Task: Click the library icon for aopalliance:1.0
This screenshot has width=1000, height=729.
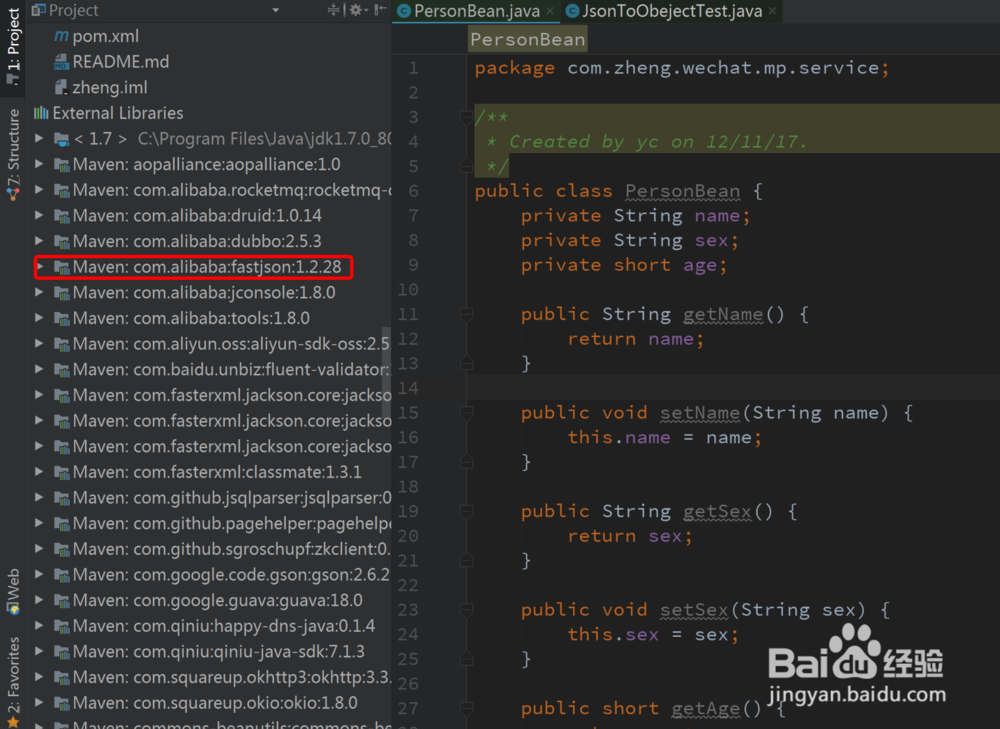Action: 62,165
